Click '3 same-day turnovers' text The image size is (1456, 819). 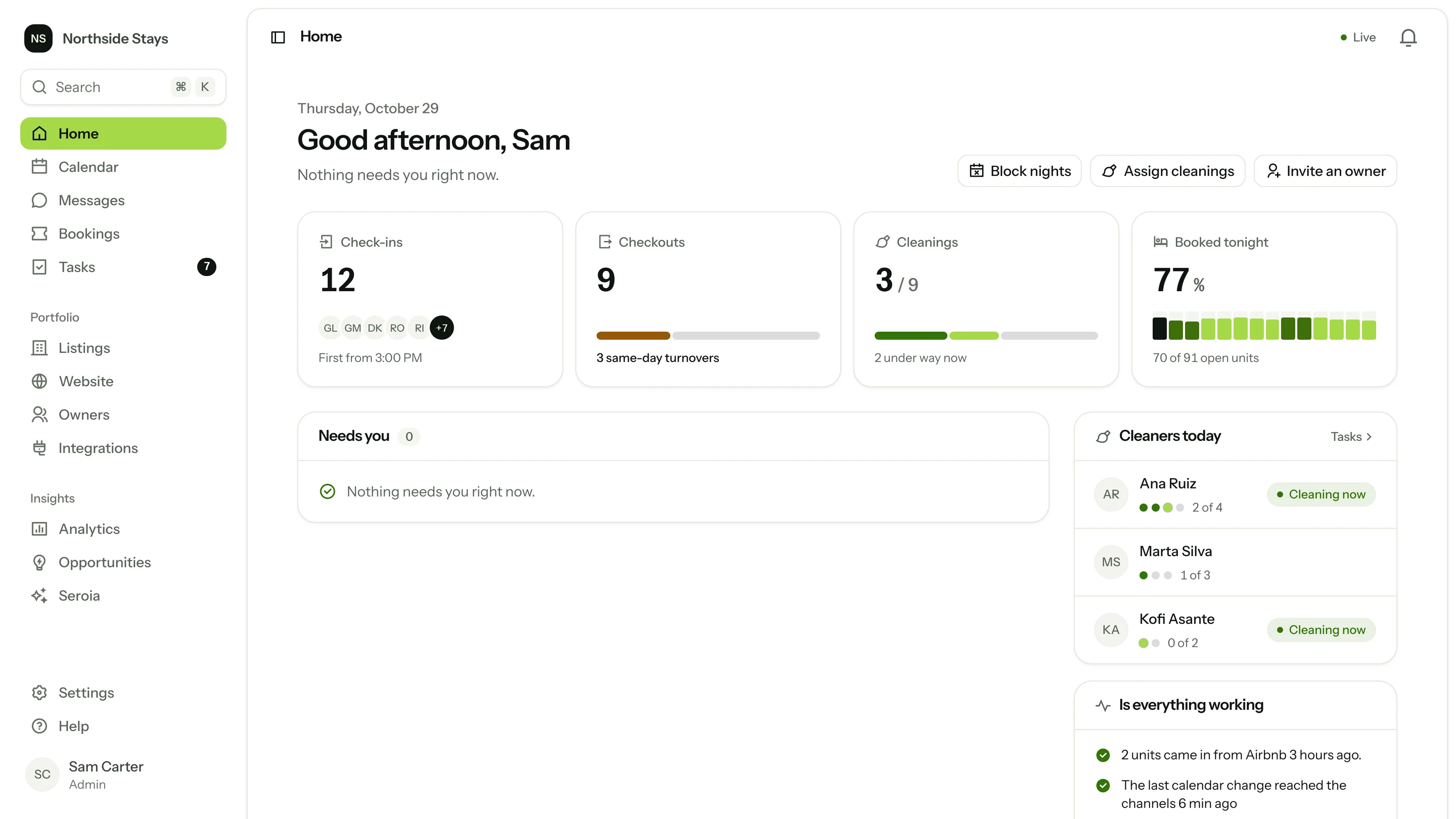(x=657, y=358)
